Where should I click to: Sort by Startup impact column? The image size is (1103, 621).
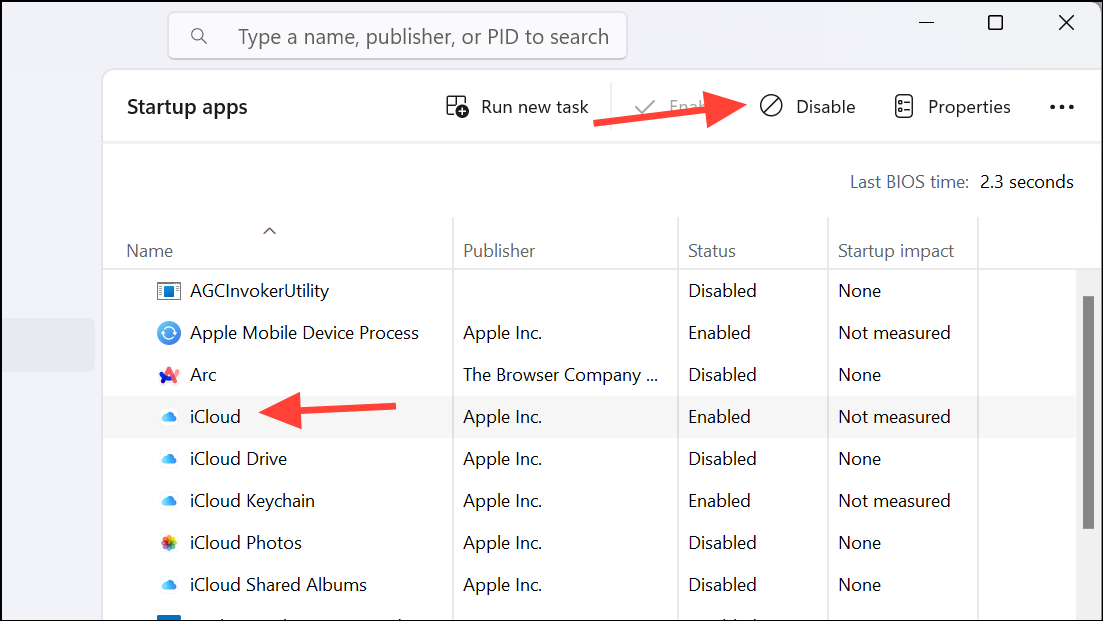[x=896, y=251]
